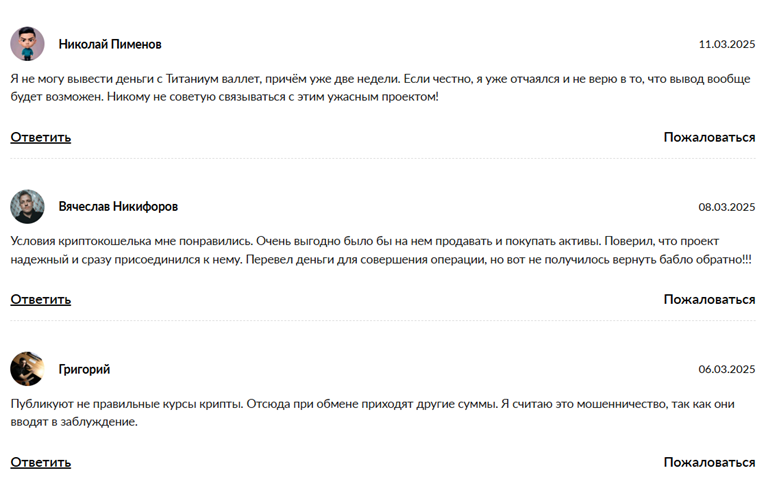Open Вячеслав Никифоров's avatar picture
The width and height of the screenshot is (779, 477).
point(27,206)
